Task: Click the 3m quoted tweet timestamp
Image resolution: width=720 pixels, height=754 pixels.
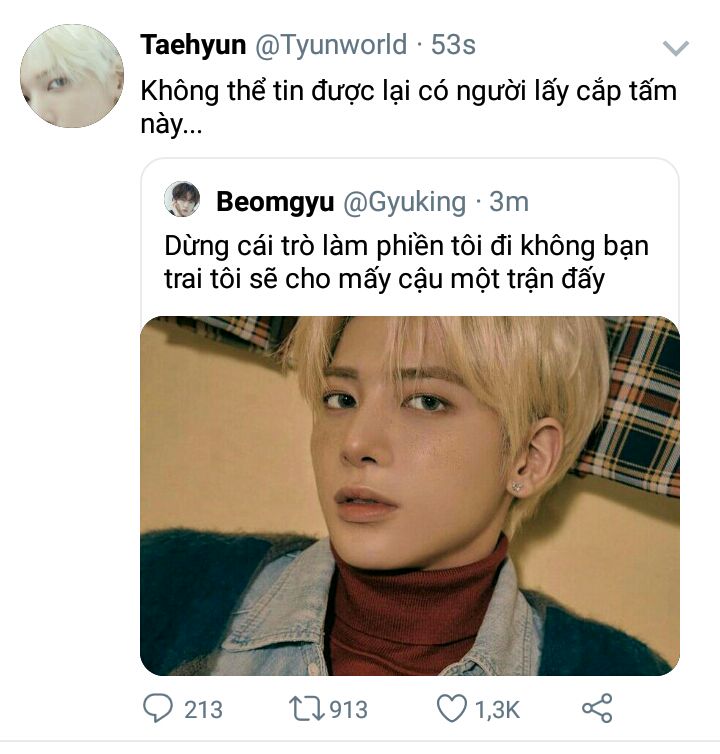Action: coord(509,201)
